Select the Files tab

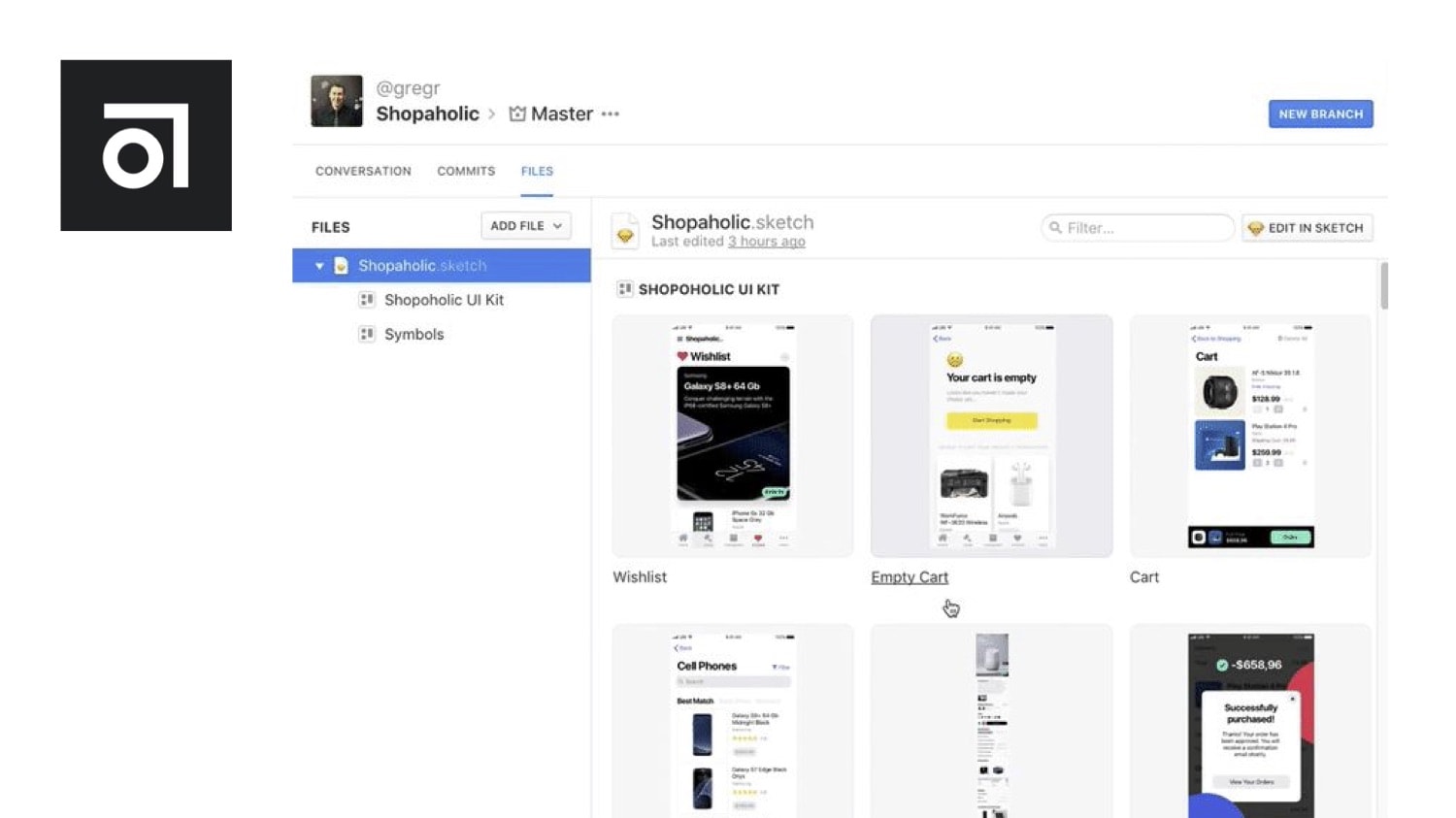point(537,171)
